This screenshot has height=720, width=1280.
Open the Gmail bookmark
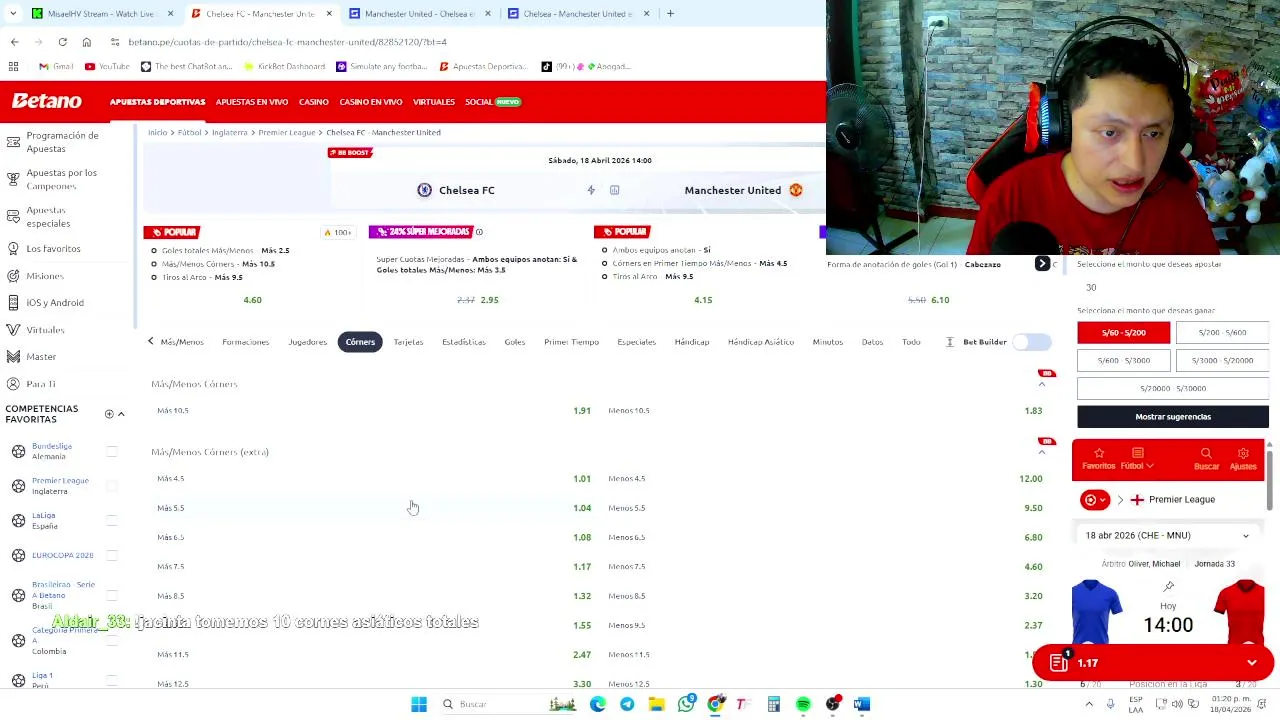tap(56, 66)
